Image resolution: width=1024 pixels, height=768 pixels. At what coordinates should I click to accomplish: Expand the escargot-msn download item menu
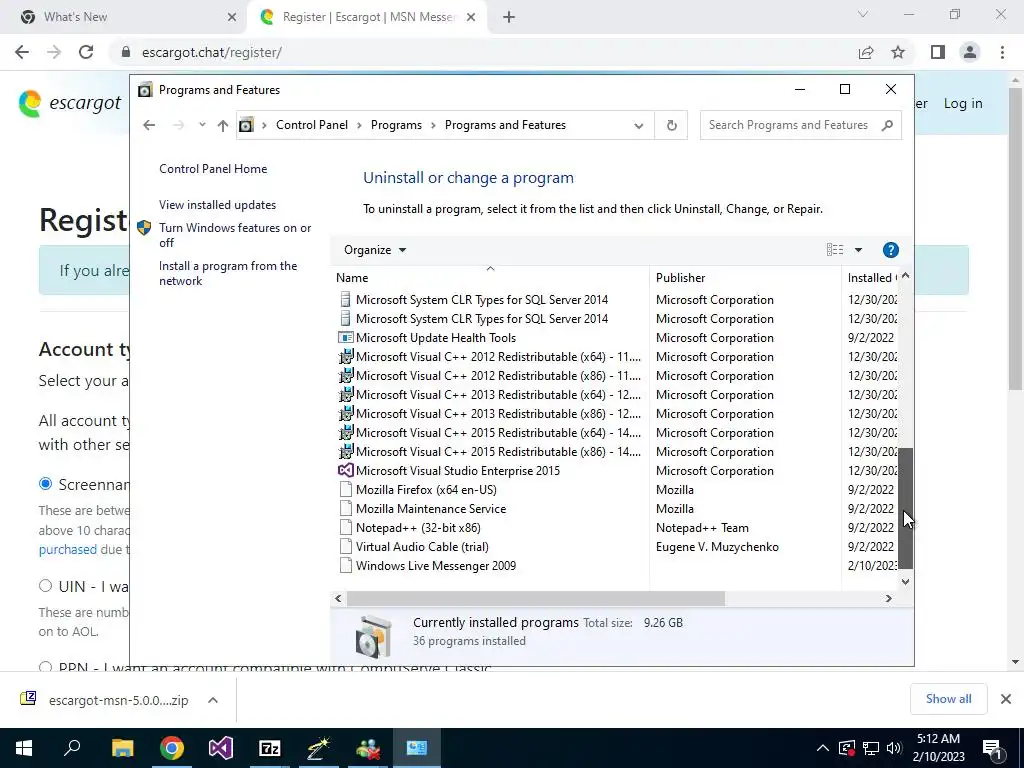pos(213,700)
